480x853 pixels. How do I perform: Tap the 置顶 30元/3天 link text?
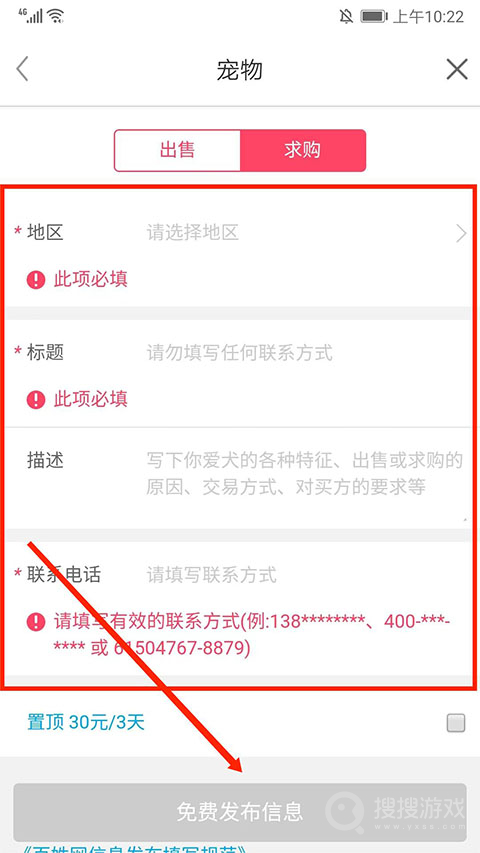(x=86, y=722)
